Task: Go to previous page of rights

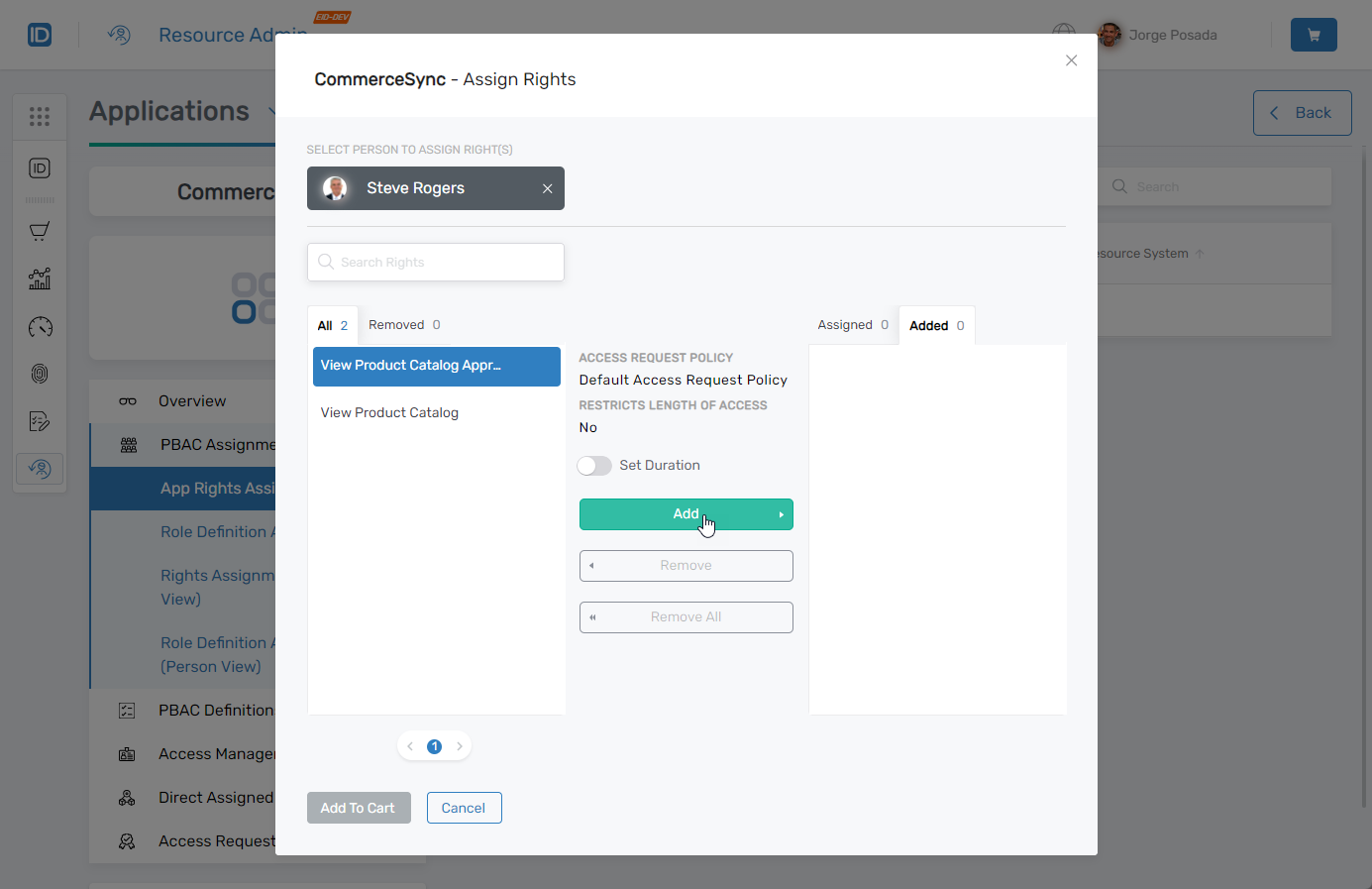Action: [409, 746]
